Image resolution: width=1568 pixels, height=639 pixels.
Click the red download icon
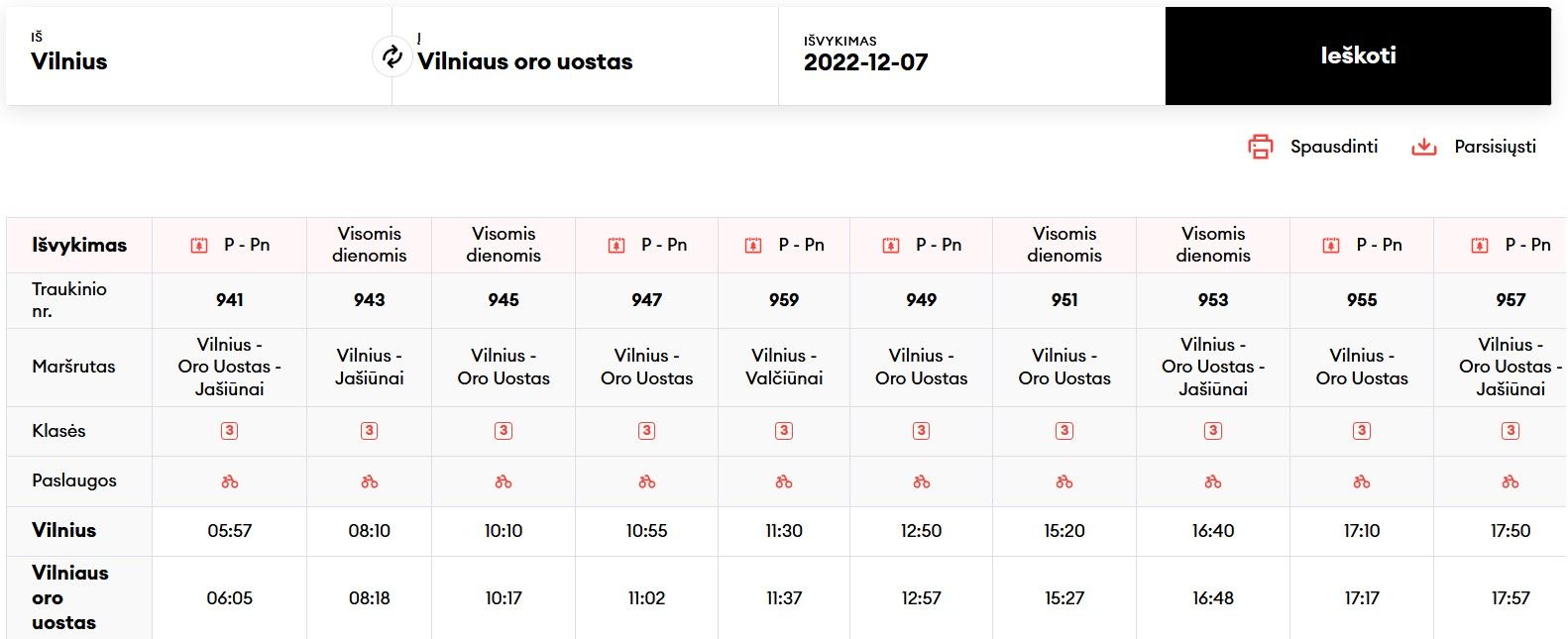tap(1423, 147)
